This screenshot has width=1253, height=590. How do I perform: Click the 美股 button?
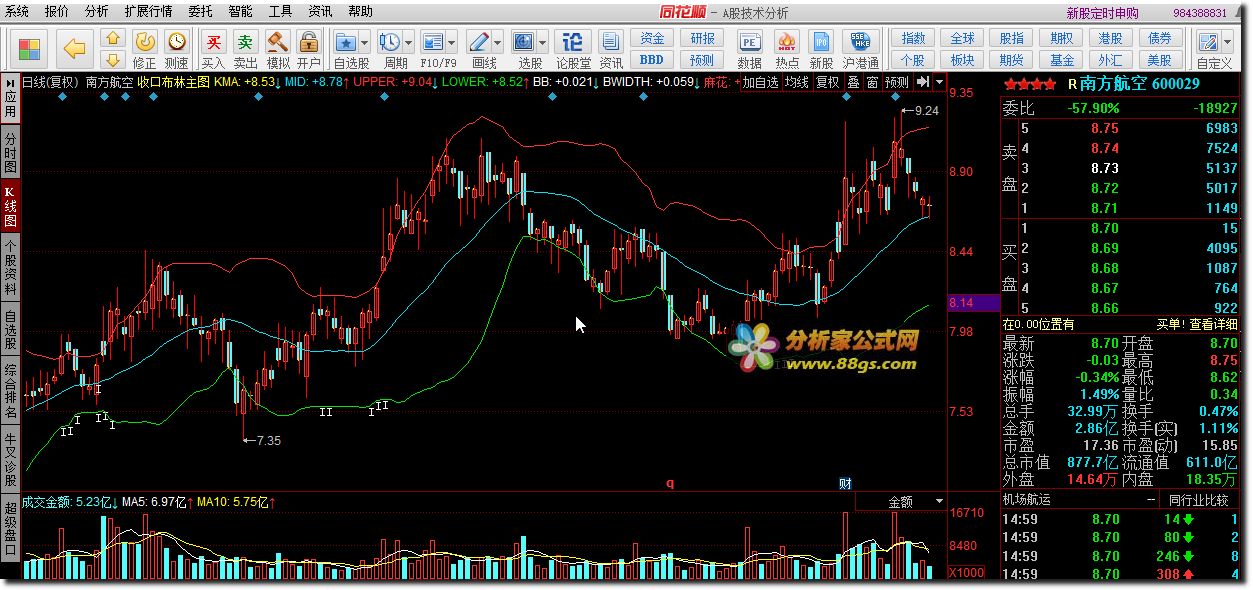click(x=1159, y=60)
